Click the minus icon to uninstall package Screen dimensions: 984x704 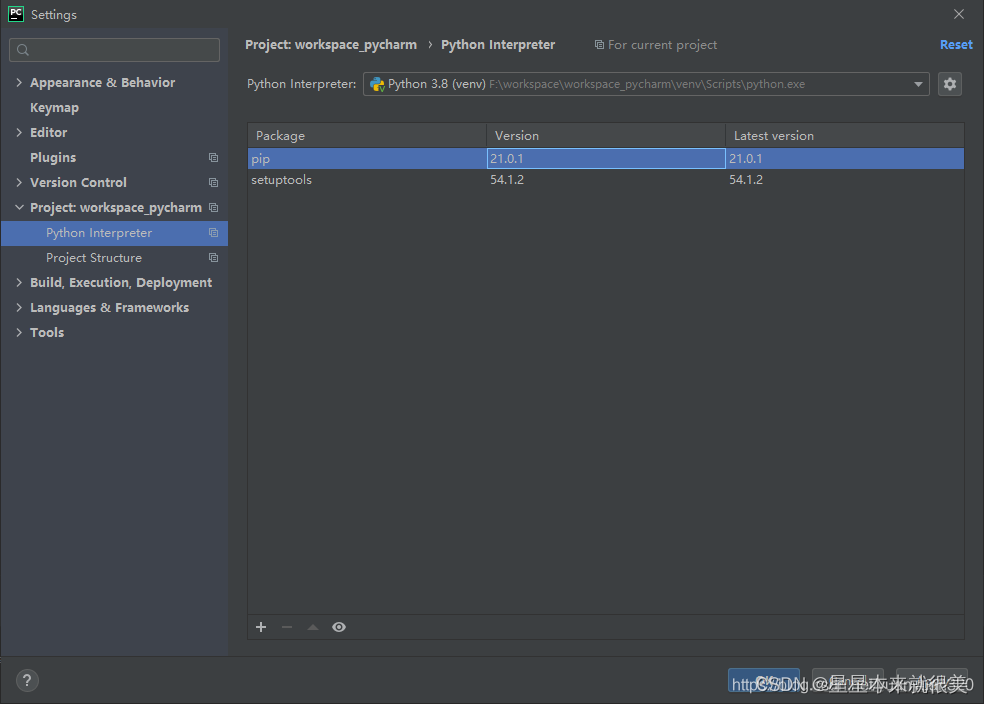click(287, 627)
